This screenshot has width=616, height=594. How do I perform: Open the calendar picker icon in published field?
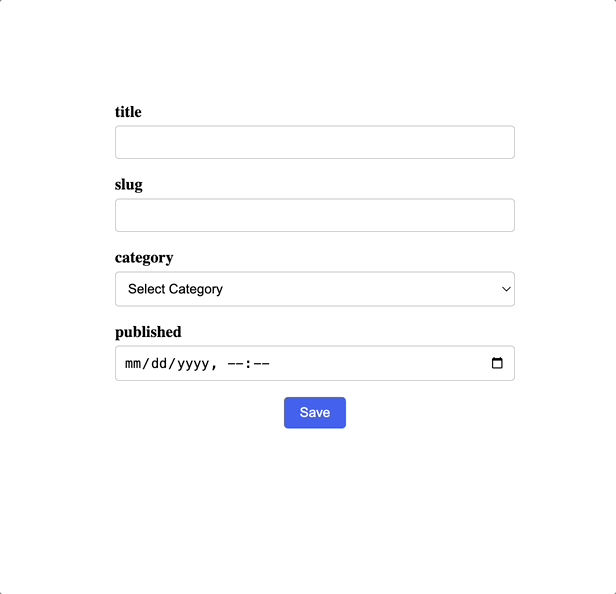click(x=497, y=363)
